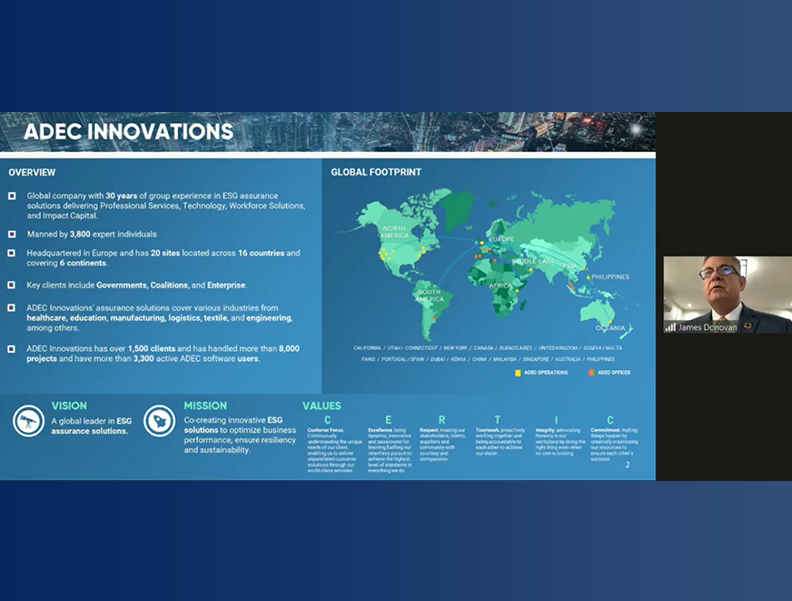Click the letter 'C' above Commitment
The height and width of the screenshot is (601, 792).
pyautogui.click(x=610, y=420)
